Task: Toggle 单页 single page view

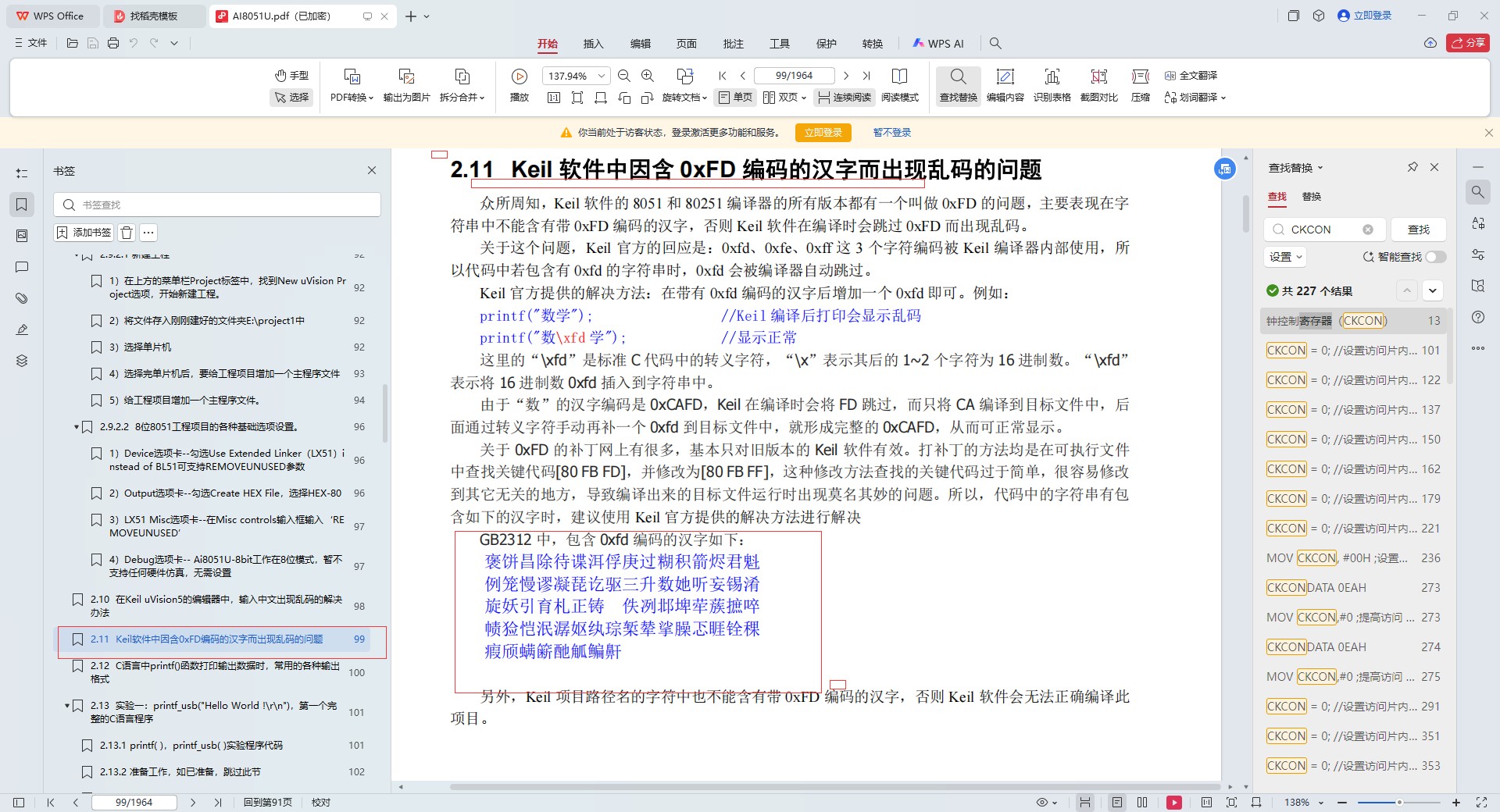Action: pyautogui.click(x=735, y=98)
